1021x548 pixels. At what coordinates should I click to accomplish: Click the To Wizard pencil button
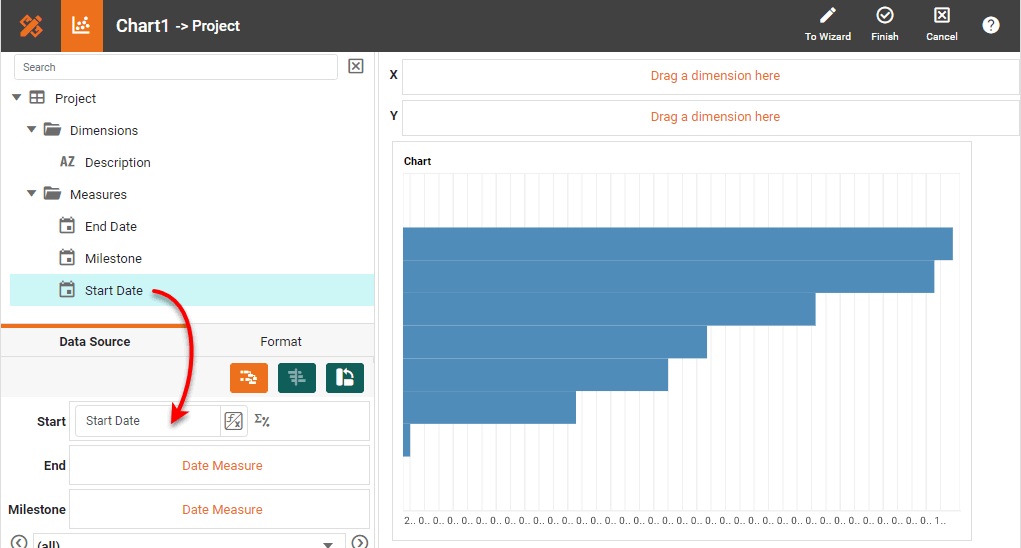coord(827,25)
